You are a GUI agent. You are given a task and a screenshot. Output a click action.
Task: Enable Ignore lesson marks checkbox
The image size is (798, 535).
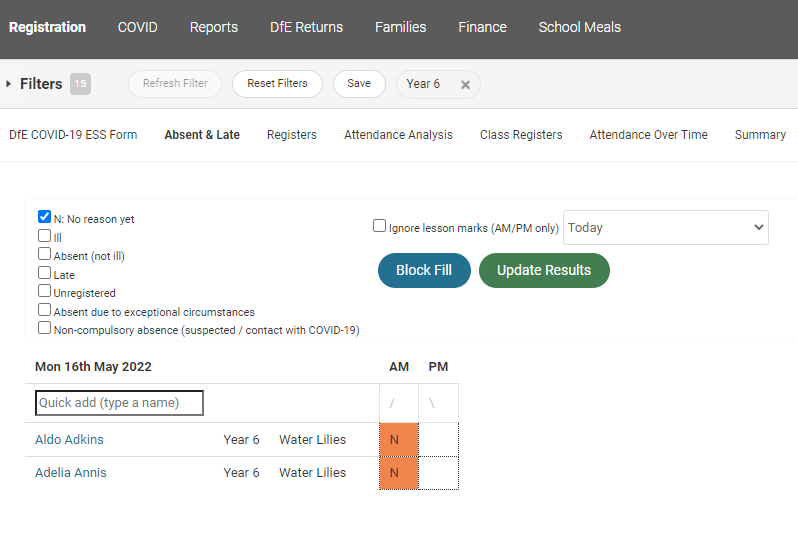(380, 226)
